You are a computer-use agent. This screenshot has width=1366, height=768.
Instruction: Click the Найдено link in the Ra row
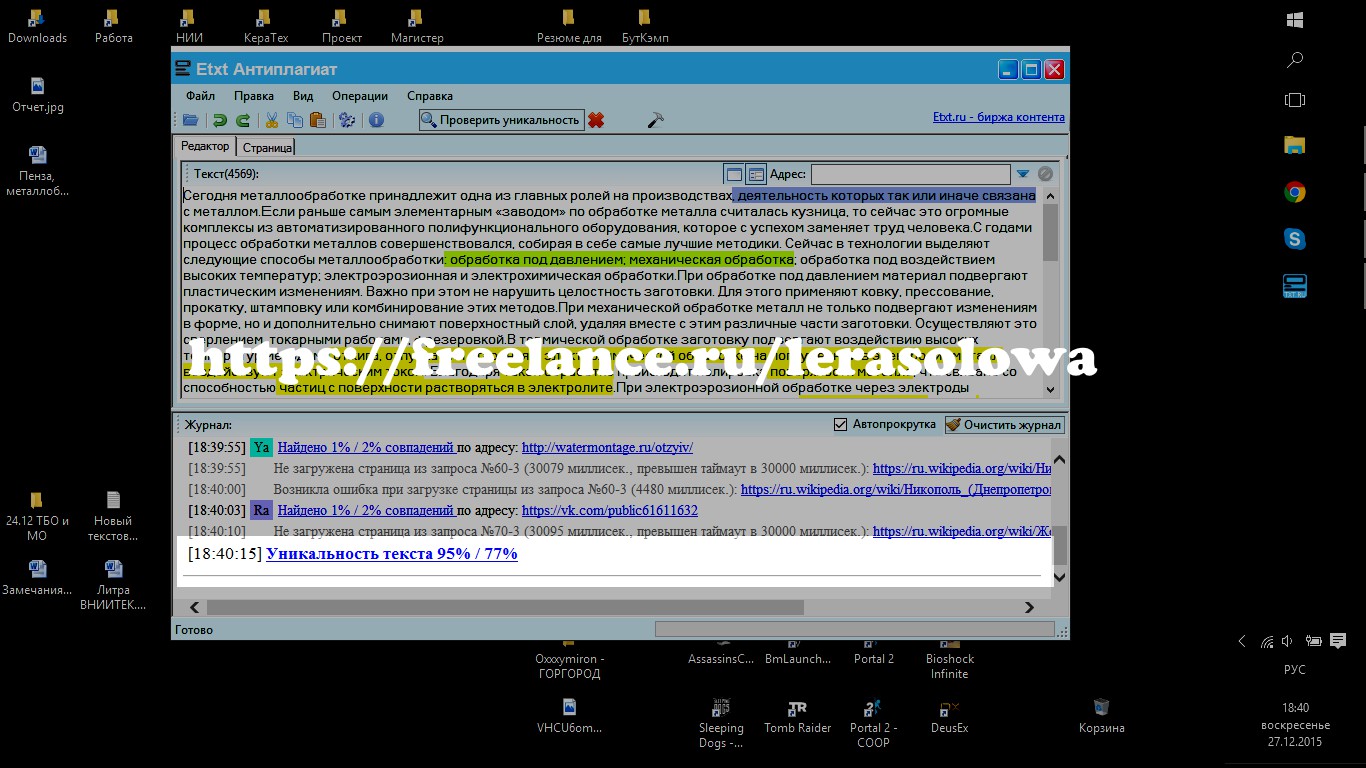coord(366,510)
